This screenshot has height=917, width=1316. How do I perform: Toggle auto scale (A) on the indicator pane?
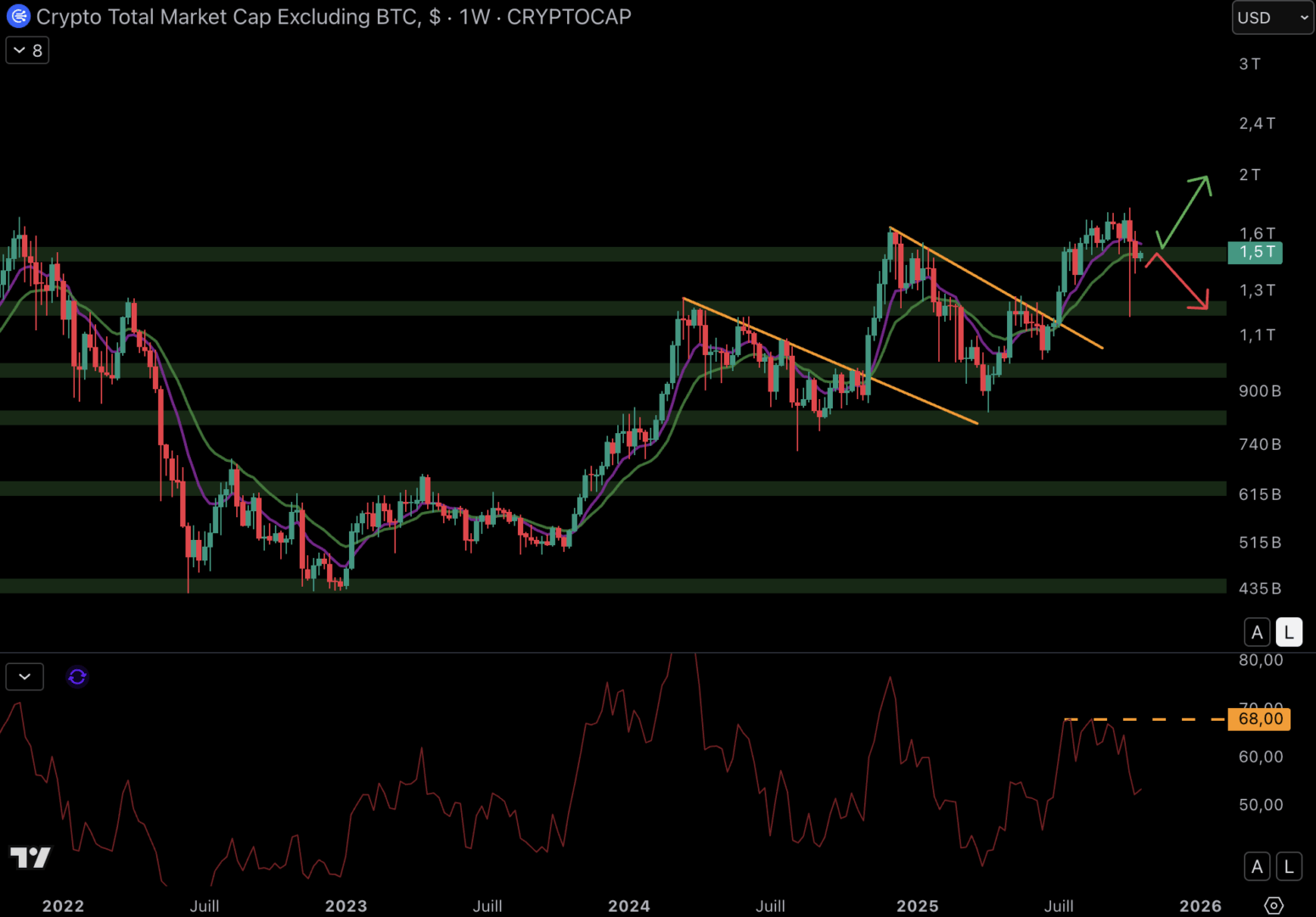[1257, 867]
